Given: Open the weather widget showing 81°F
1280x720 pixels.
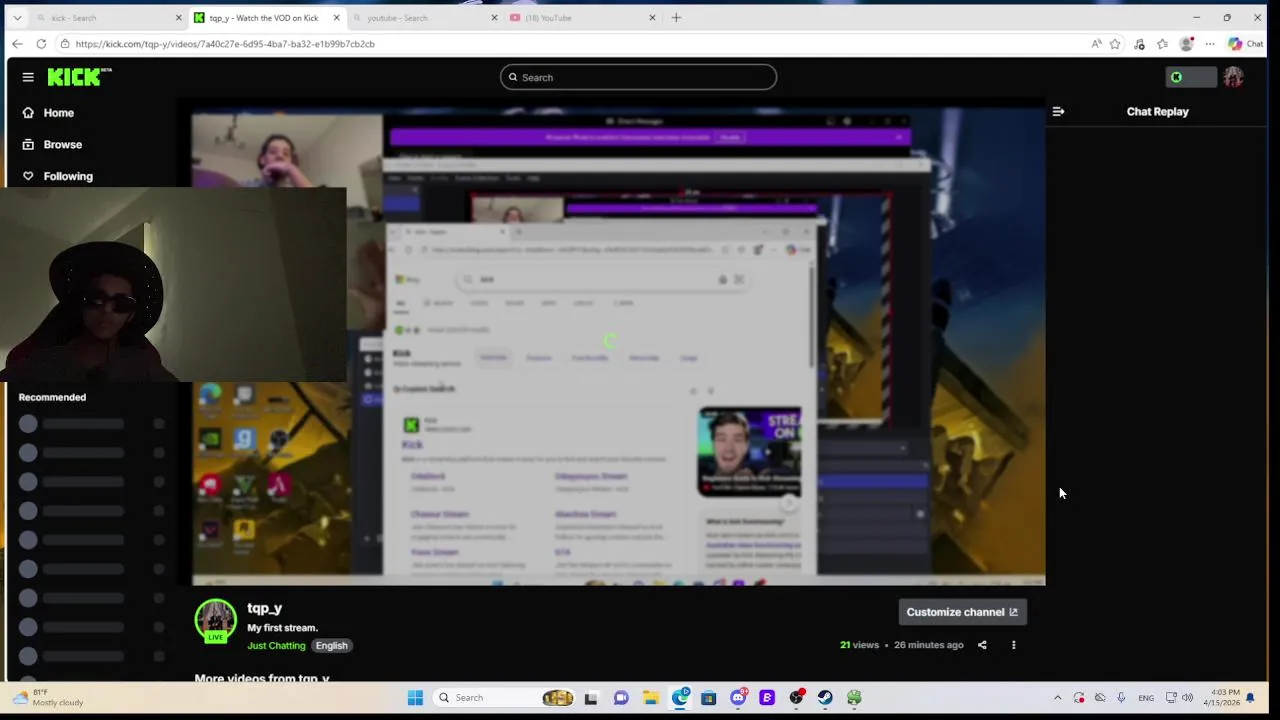Looking at the screenshot, I should 48,698.
